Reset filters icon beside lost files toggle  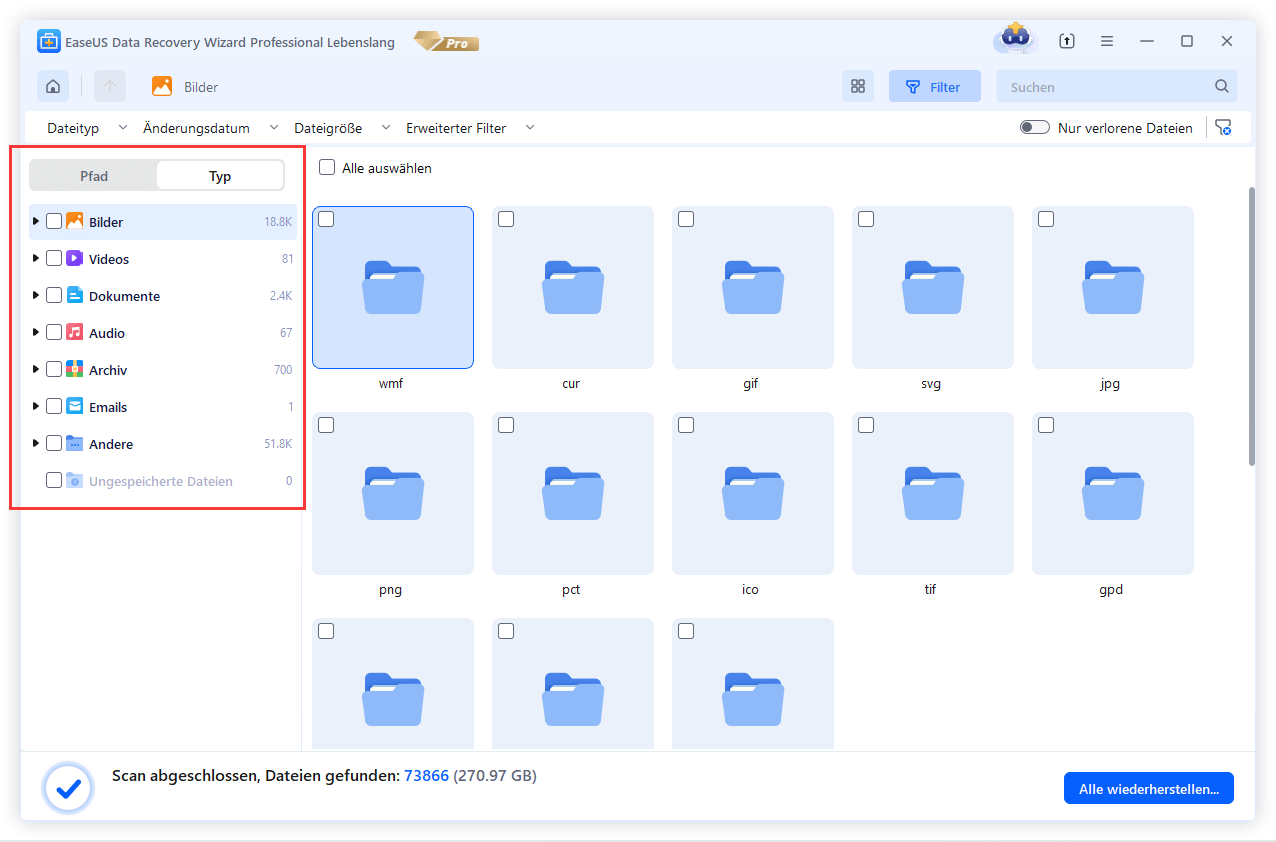click(1223, 128)
